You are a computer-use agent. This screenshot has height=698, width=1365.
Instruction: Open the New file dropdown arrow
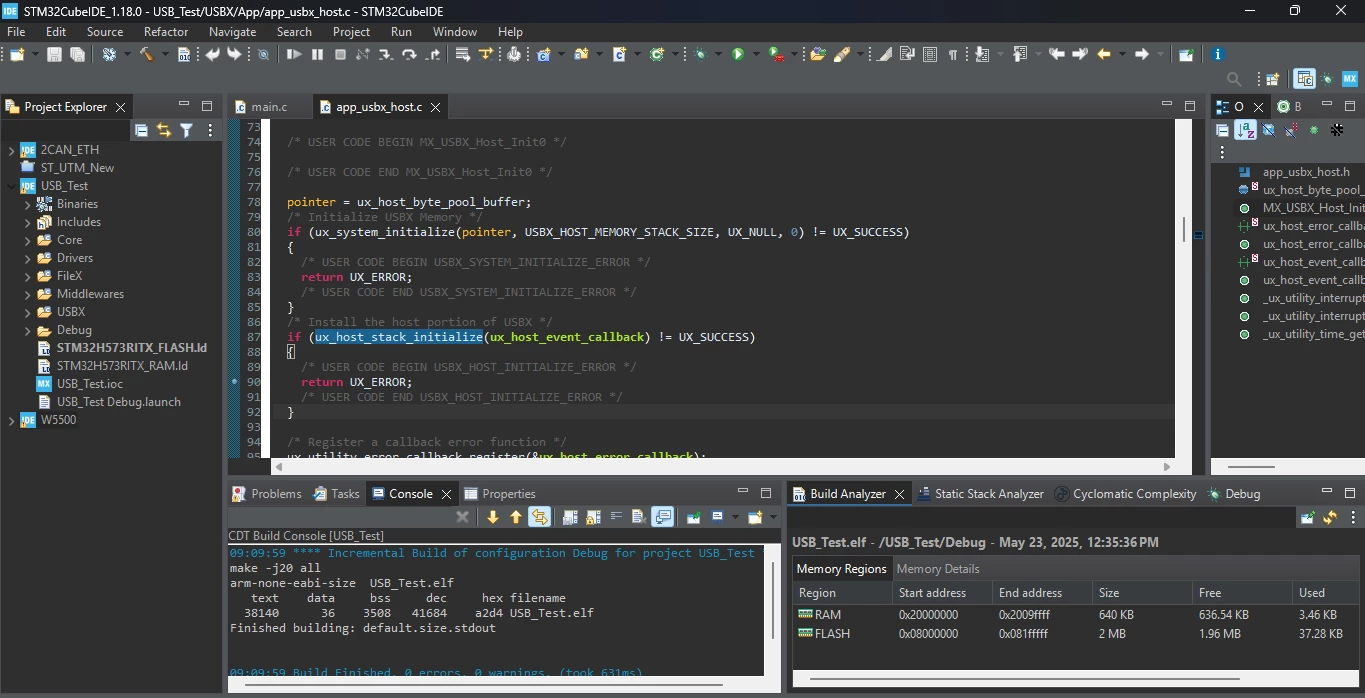(x=35, y=54)
